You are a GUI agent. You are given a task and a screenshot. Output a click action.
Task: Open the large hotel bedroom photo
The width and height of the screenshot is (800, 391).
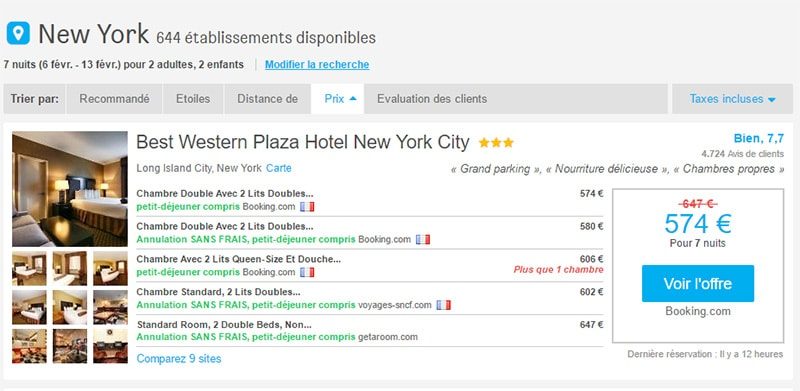tap(70, 189)
